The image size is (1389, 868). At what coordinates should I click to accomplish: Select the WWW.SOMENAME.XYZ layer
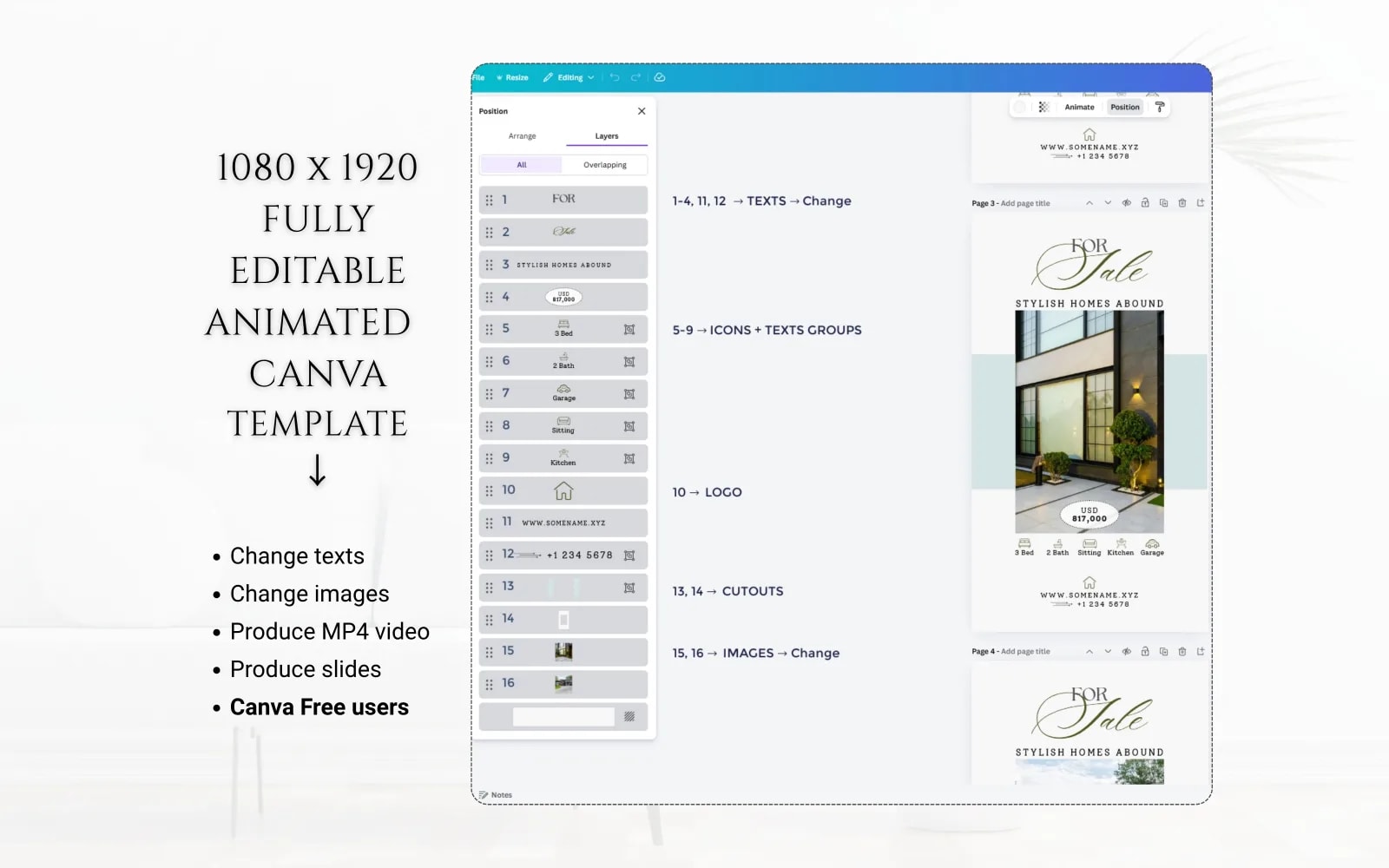pyautogui.click(x=563, y=523)
